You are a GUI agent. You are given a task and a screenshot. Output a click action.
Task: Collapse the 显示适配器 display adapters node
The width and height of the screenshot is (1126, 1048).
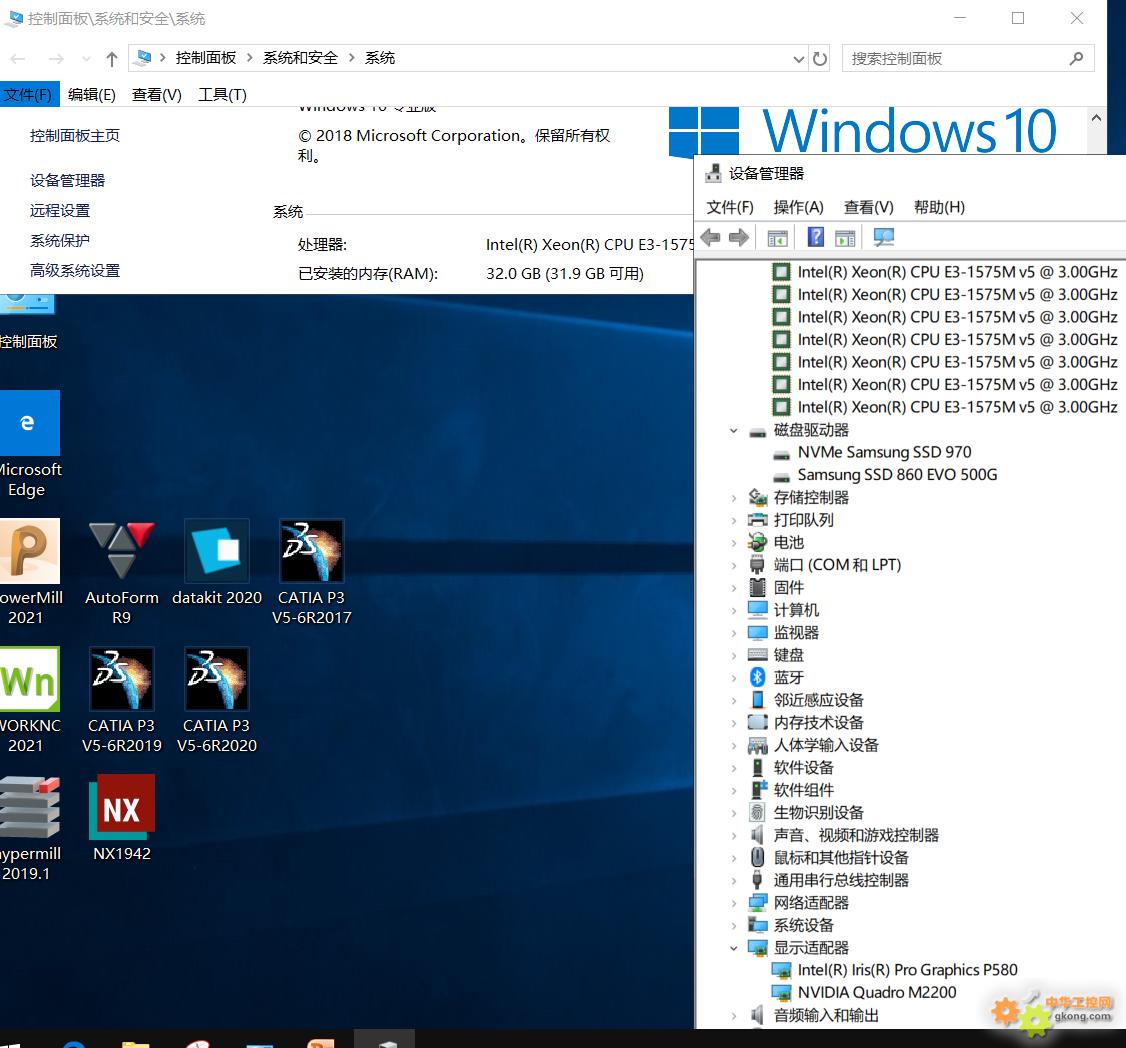[x=733, y=948]
